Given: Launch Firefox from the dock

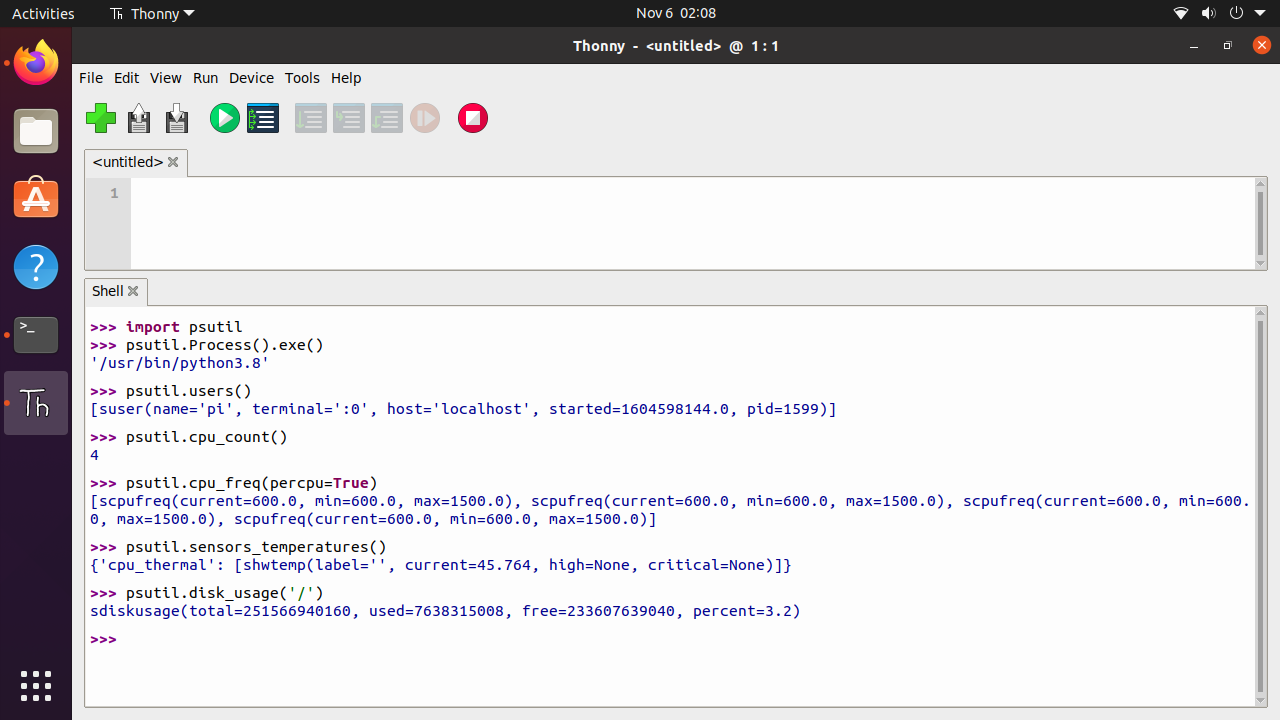Looking at the screenshot, I should point(36,62).
